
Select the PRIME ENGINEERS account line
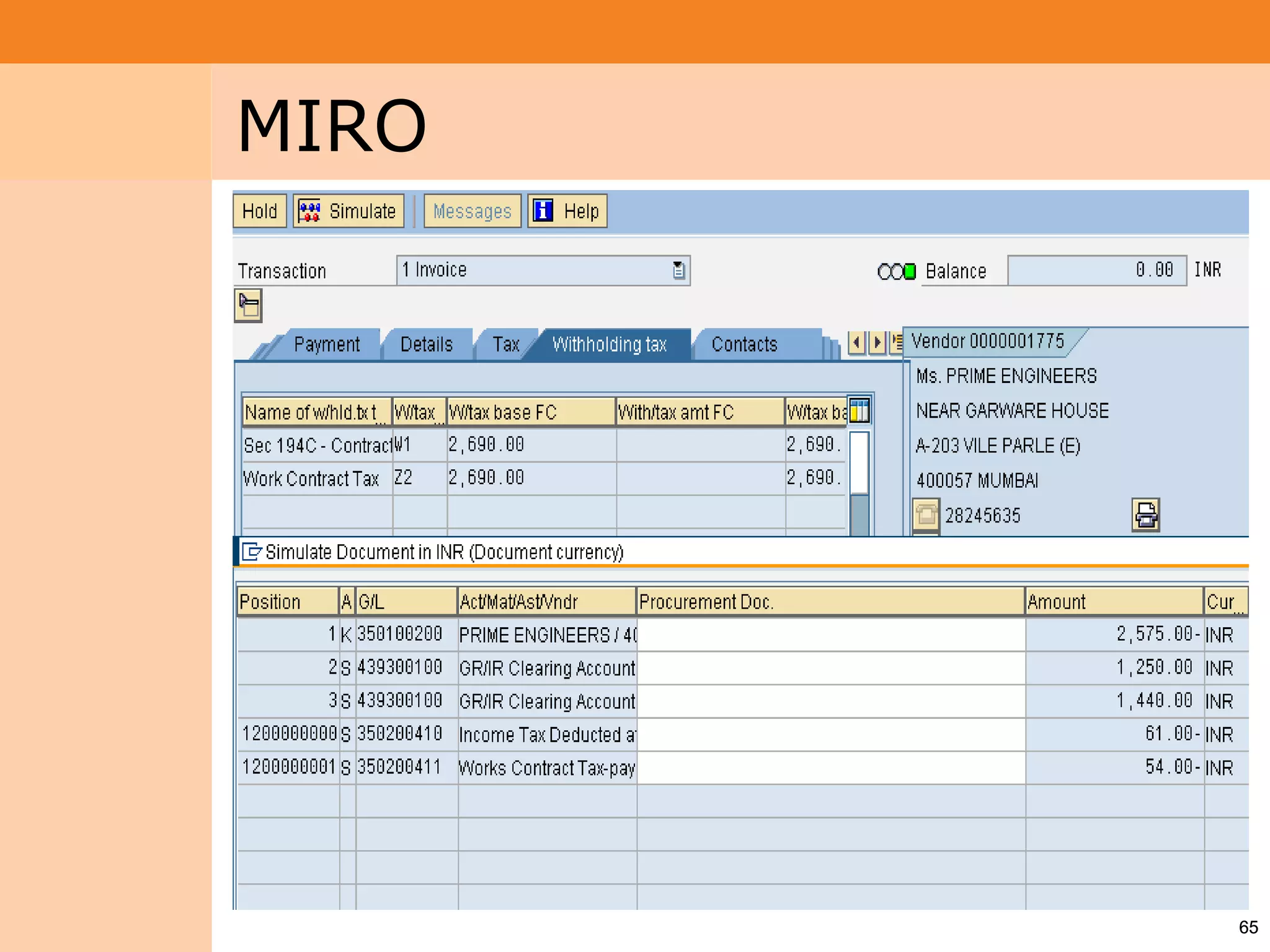[x=548, y=634]
